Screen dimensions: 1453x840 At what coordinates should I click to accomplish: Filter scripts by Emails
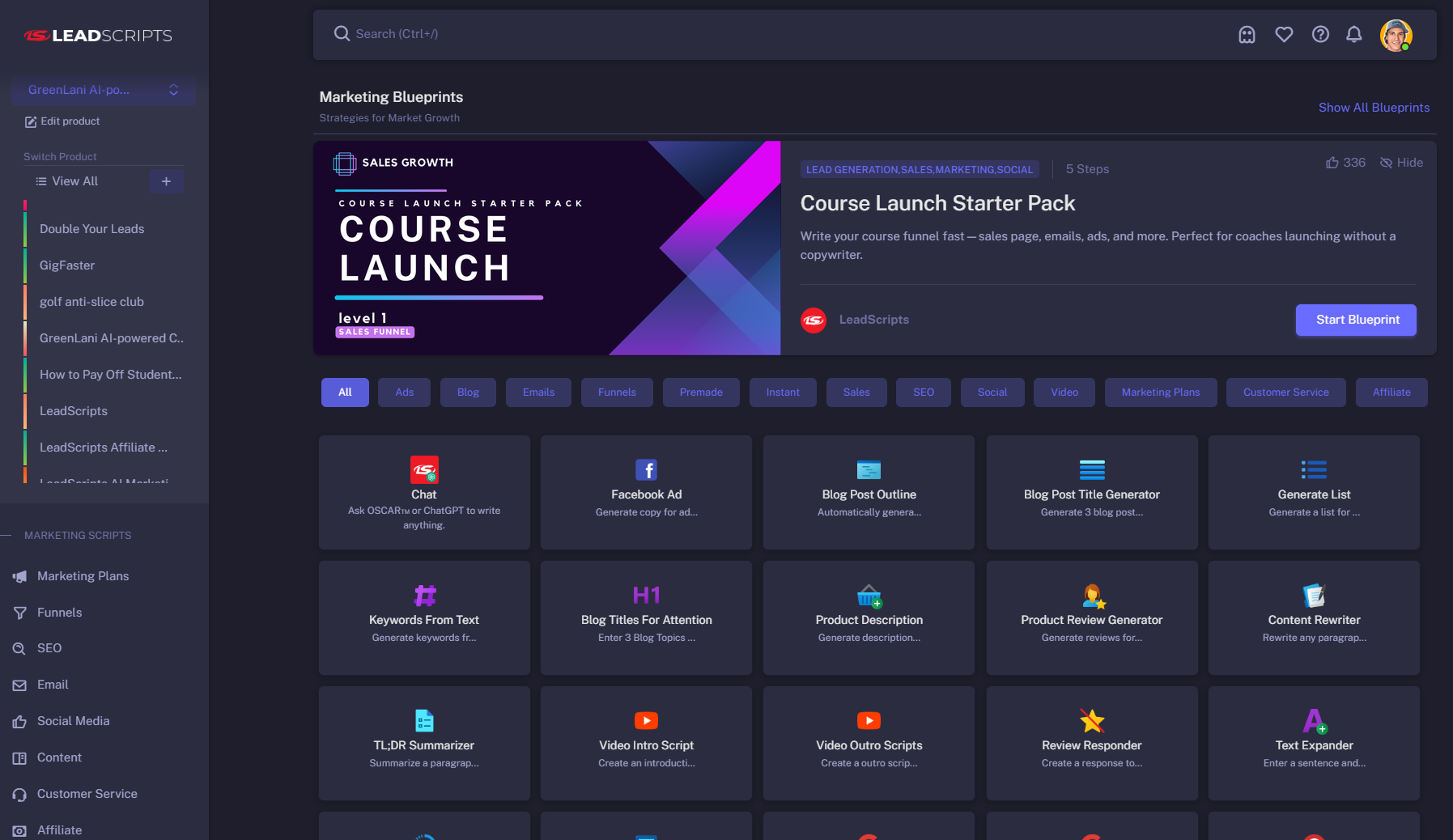pyautogui.click(x=538, y=392)
